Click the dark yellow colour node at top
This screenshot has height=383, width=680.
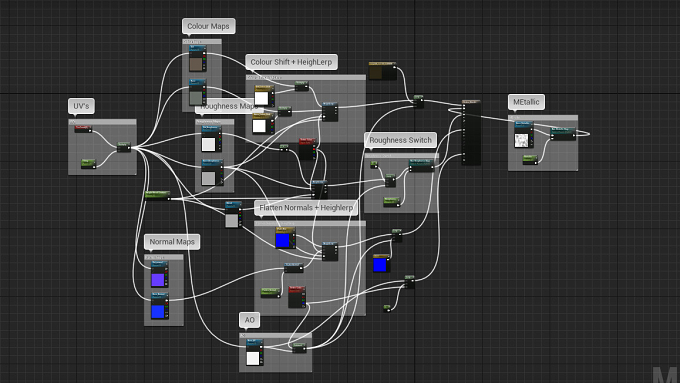[382, 71]
